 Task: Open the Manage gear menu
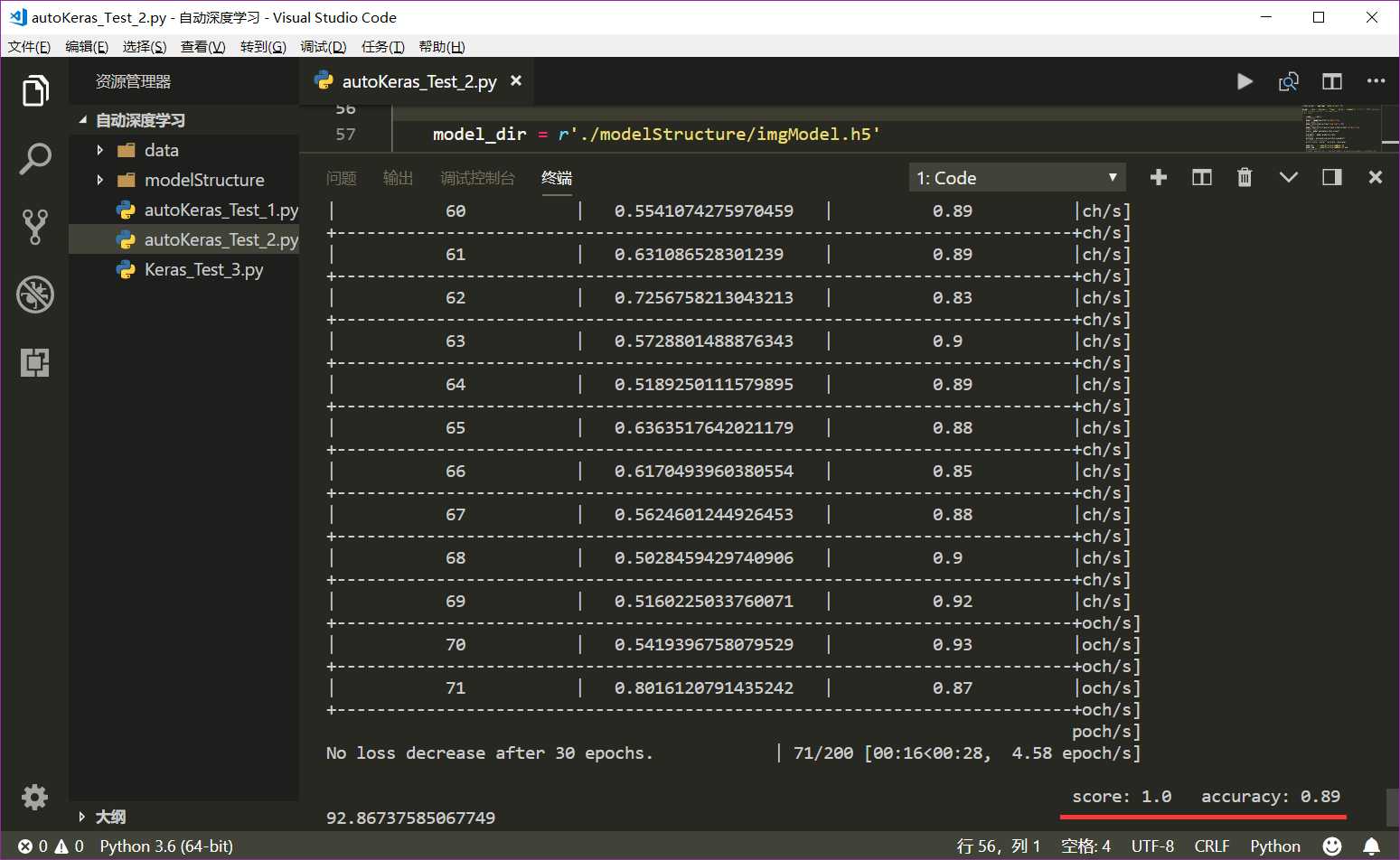34,797
